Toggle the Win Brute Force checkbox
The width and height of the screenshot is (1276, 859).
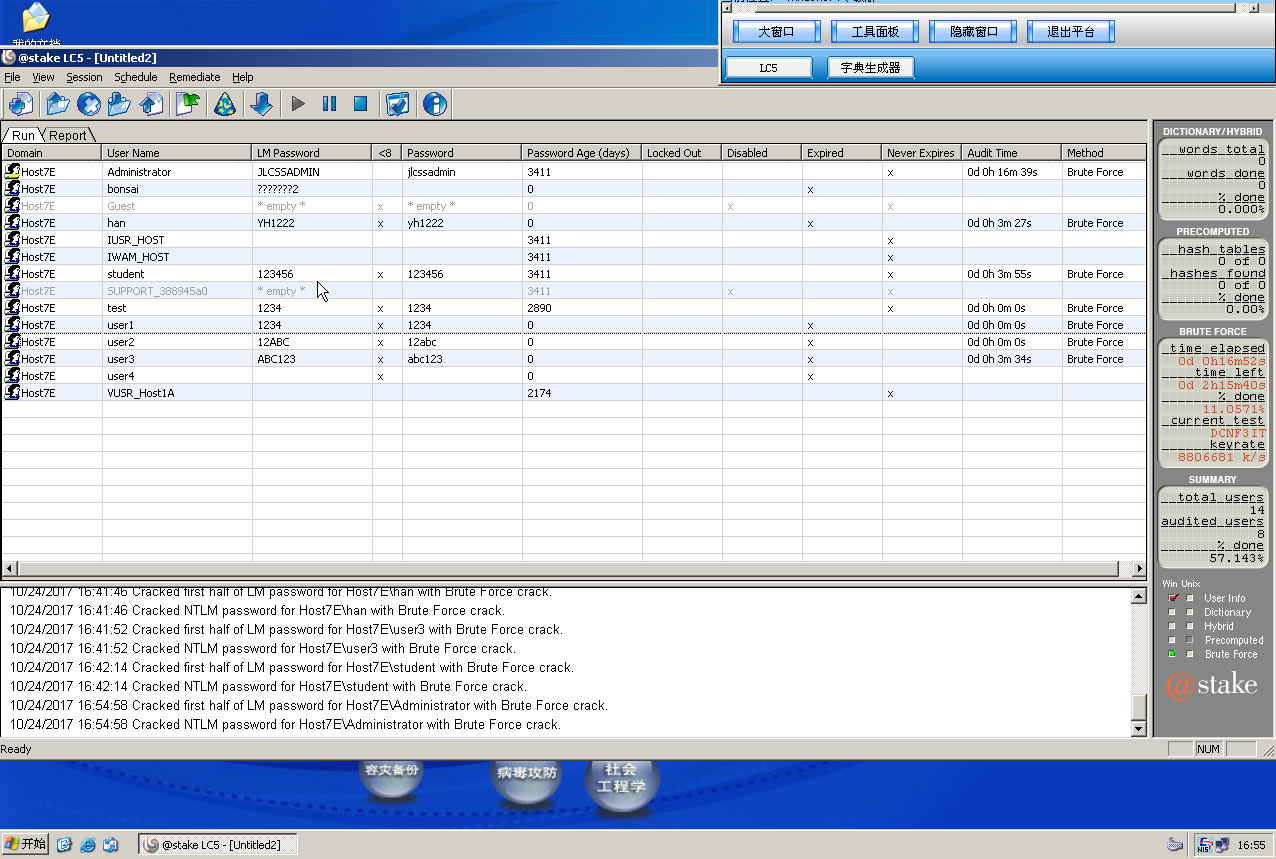pos(1173,654)
